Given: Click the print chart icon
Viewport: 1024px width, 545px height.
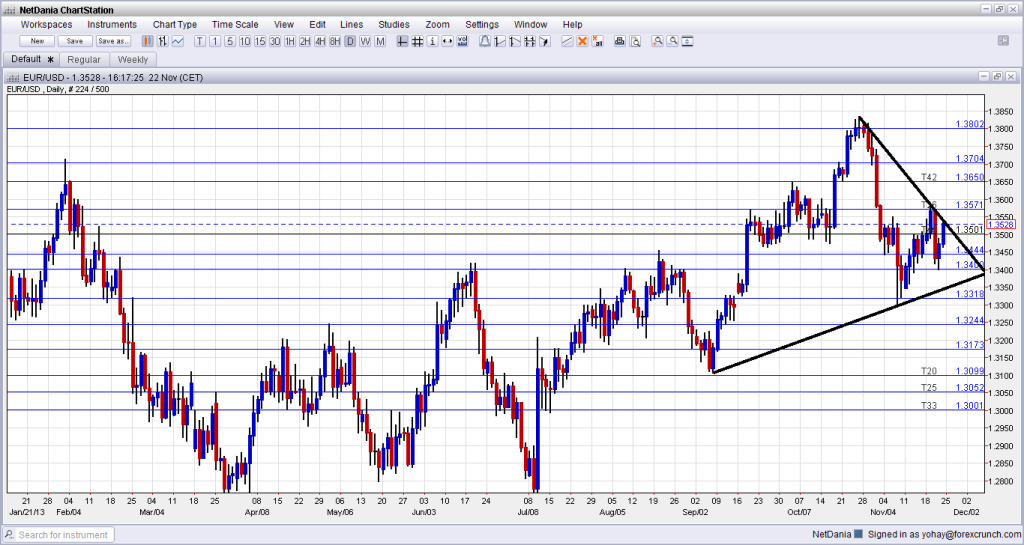Looking at the screenshot, I should pyautogui.click(x=619, y=41).
